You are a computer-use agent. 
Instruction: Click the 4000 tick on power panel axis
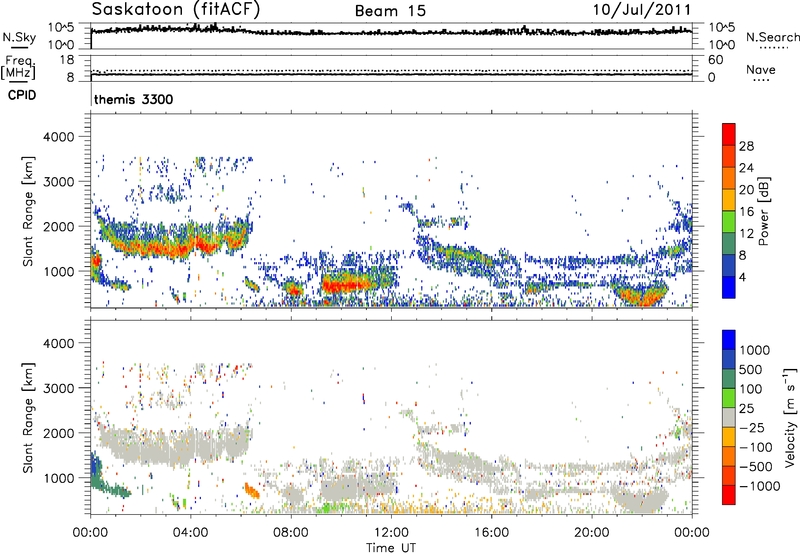tap(59, 137)
